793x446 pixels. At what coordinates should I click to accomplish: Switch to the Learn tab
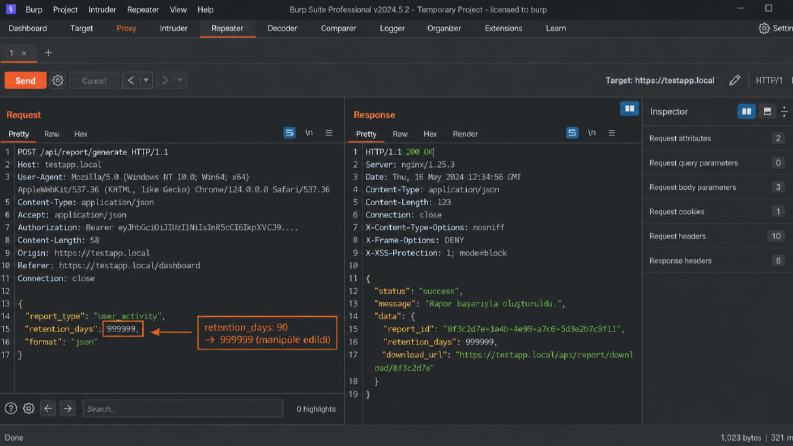[556, 28]
